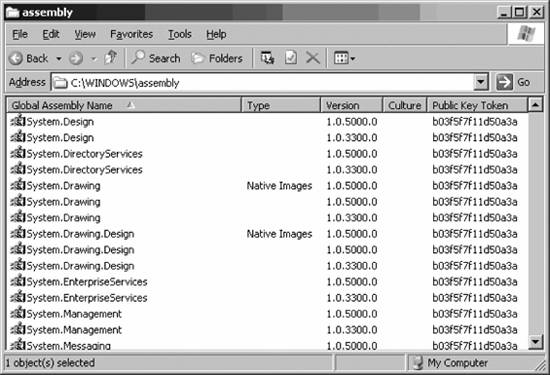Viewport: 550px width, 375px height.
Task: Click the Native Images System.Drawing.Design row icon
Action: pyautogui.click(x=18, y=233)
